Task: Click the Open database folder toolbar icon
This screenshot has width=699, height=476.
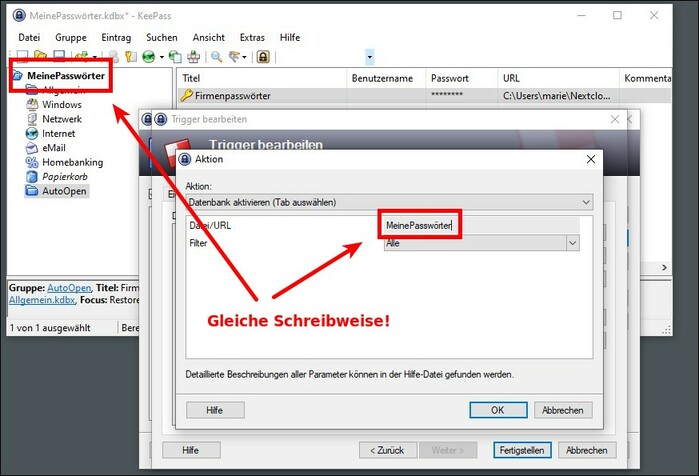Action: click(x=39, y=57)
